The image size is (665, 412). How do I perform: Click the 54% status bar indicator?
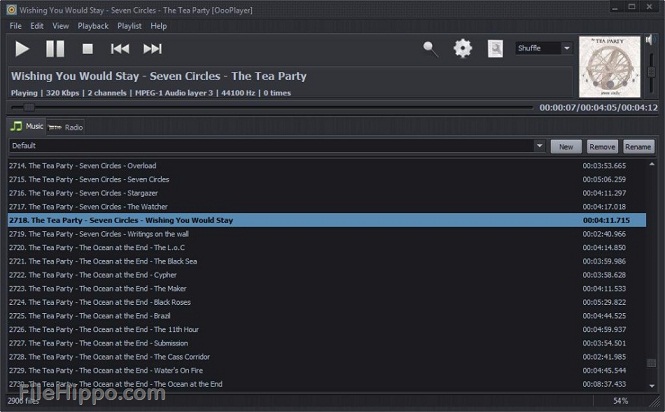point(620,401)
